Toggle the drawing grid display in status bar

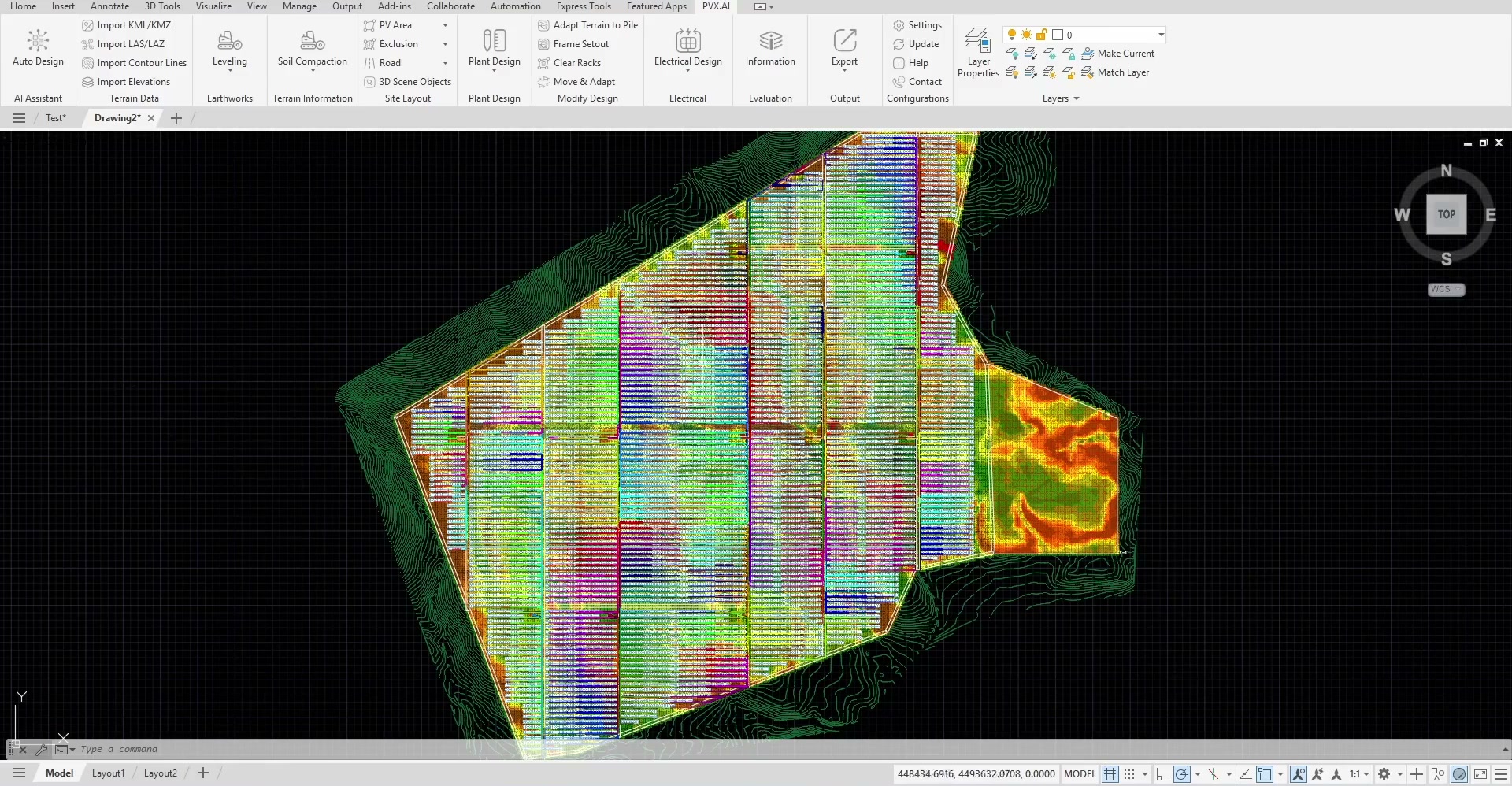click(1110, 774)
